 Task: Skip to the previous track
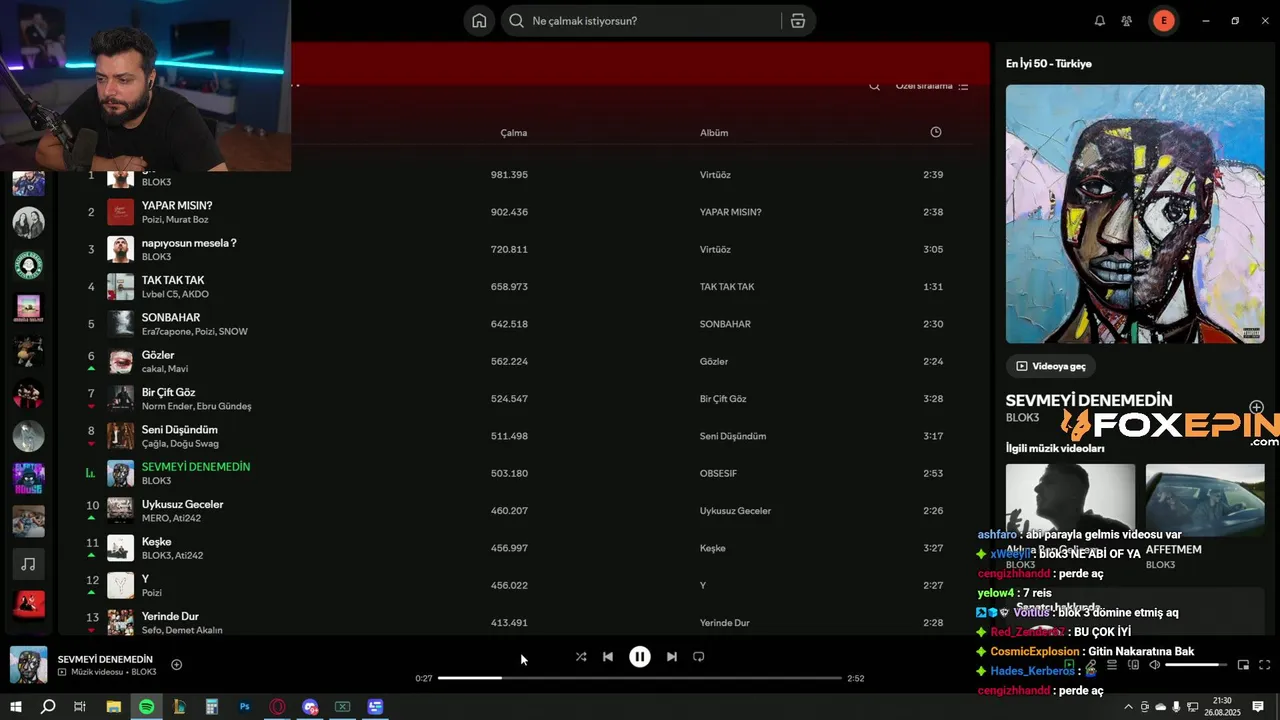coord(608,657)
